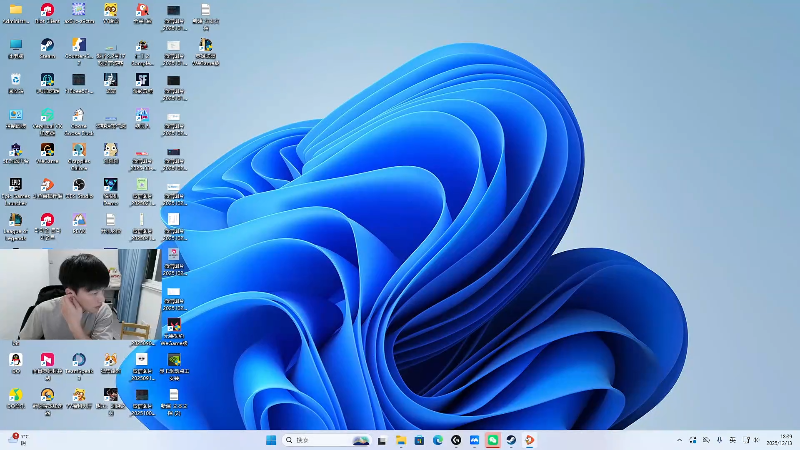Screen dimensions: 800x450
Task: Click the webcam overlay thumbnail
Action: point(80,294)
